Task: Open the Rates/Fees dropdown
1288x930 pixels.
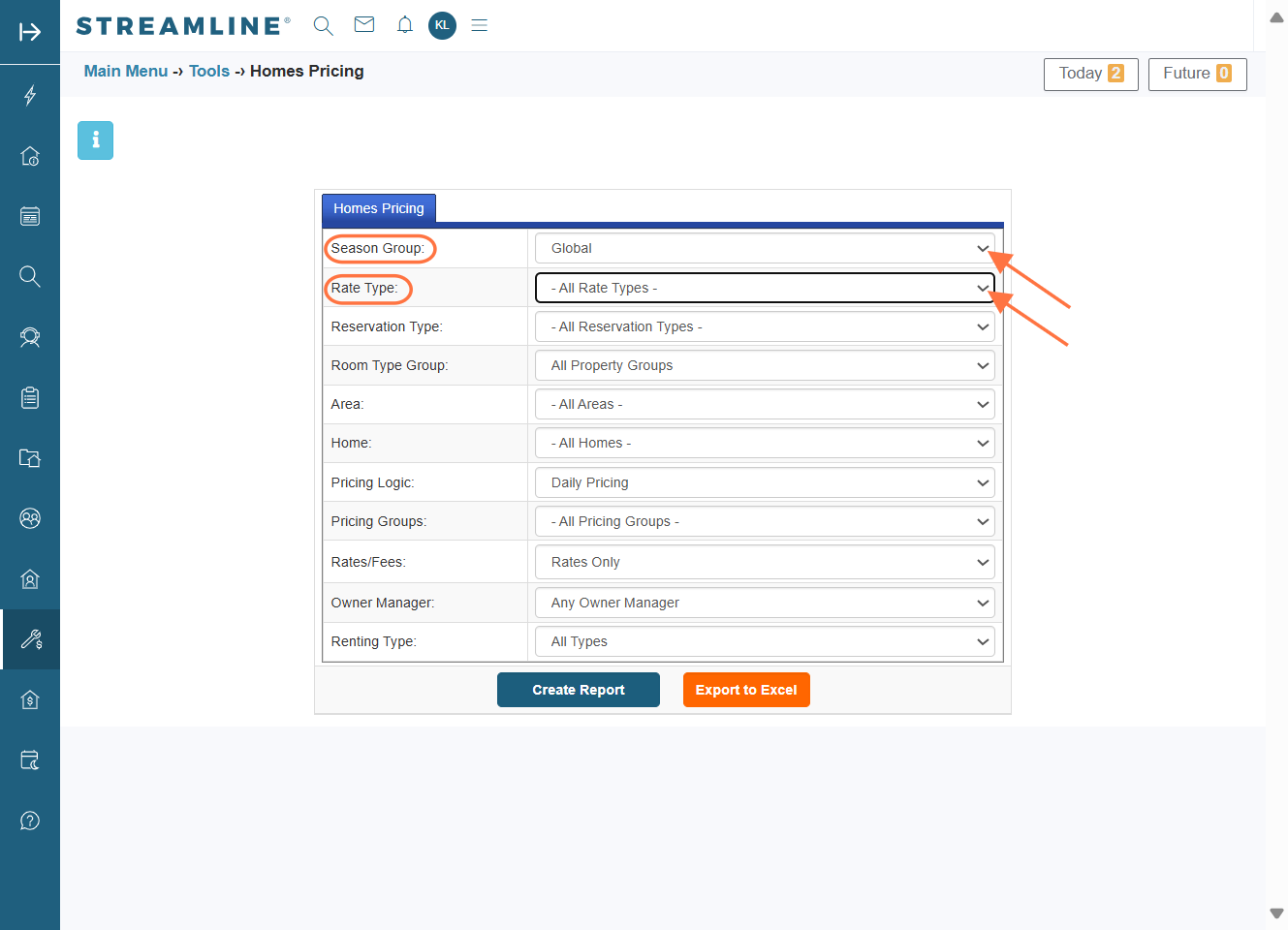Action: 765,562
